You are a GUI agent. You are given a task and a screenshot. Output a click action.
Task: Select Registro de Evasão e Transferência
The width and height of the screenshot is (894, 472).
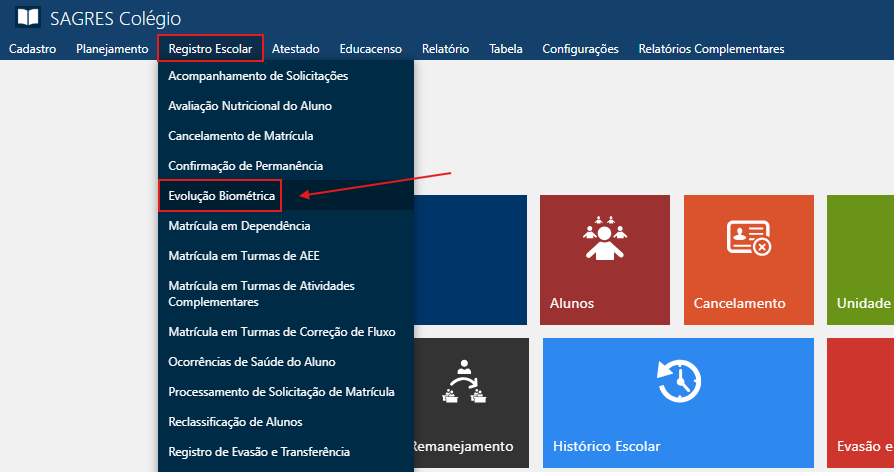pos(259,452)
